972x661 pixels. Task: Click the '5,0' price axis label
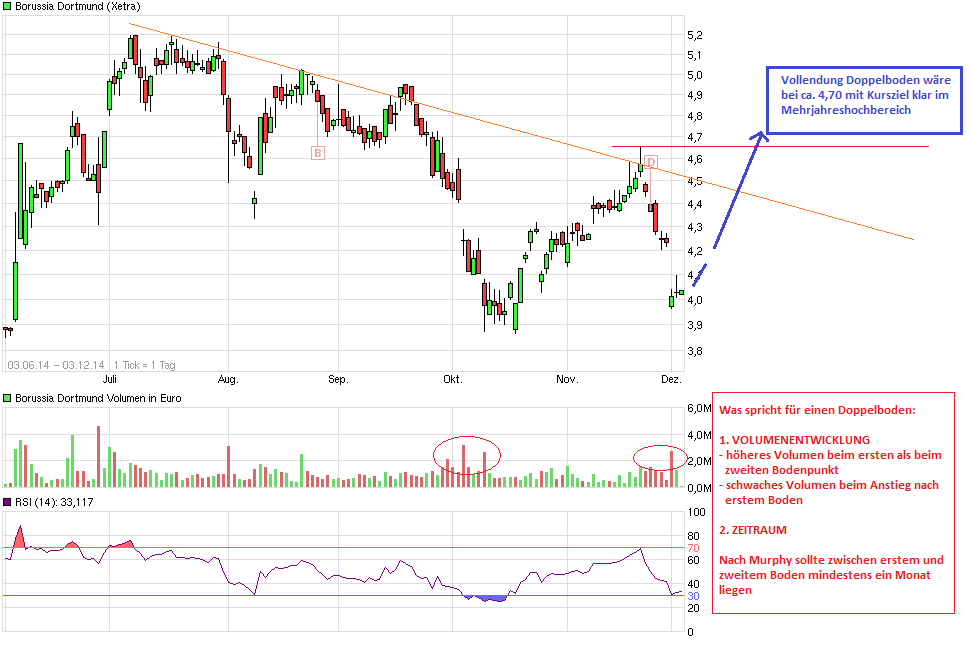click(x=695, y=75)
